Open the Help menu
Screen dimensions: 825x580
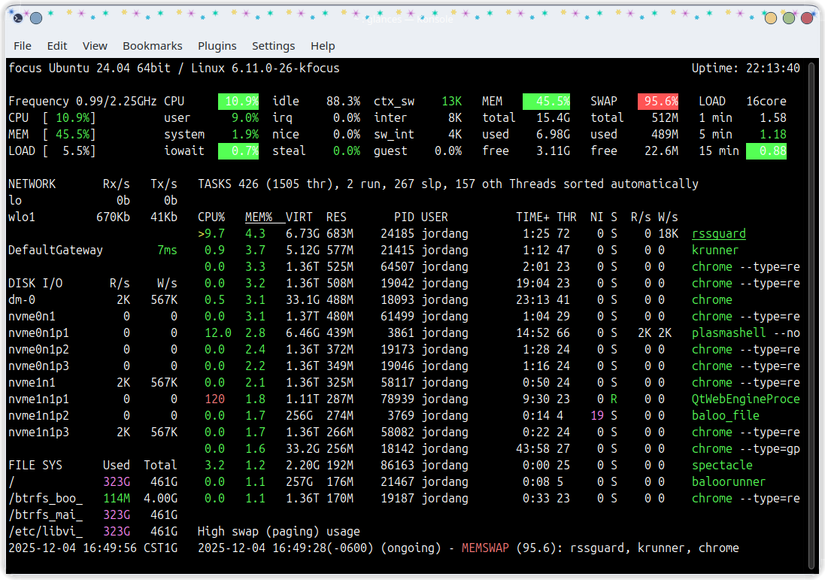tap(322, 45)
